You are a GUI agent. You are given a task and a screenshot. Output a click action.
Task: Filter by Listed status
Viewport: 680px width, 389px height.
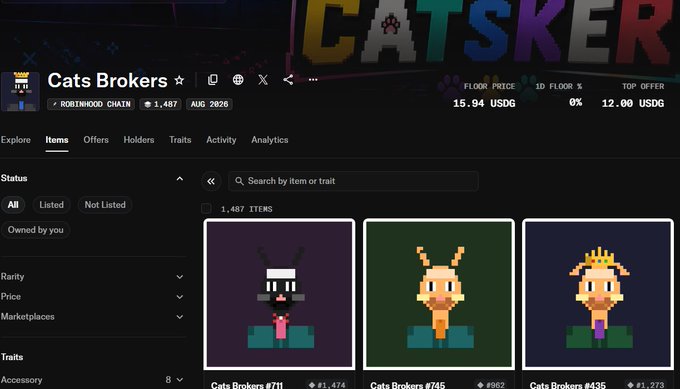(x=51, y=205)
